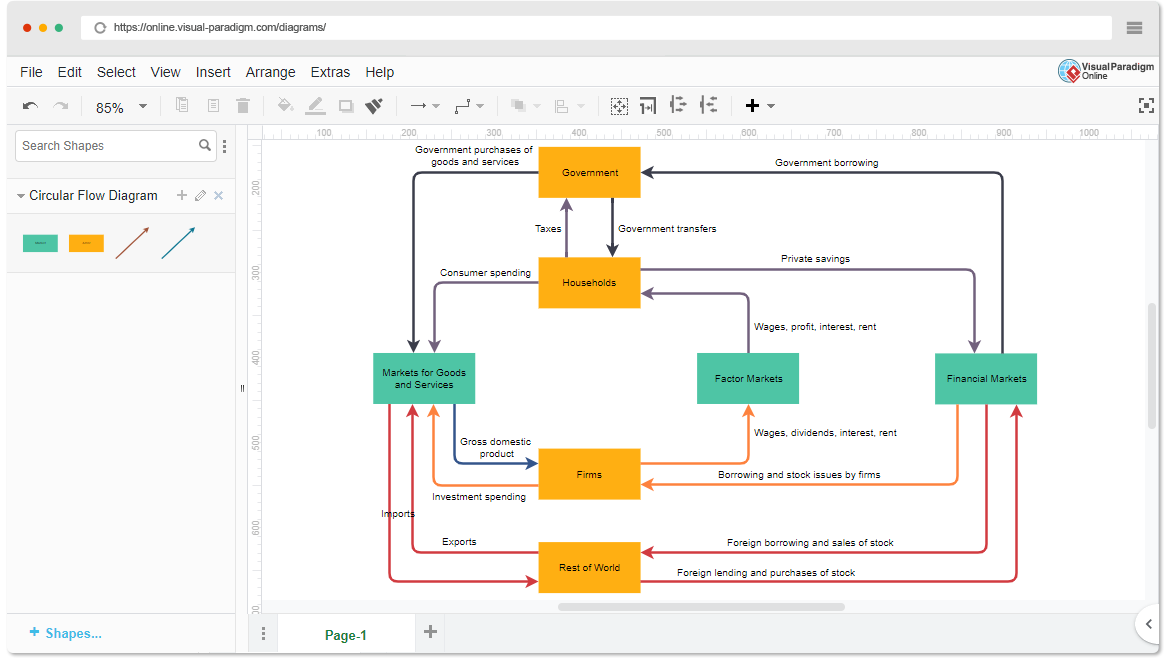
Task: Switch to the Page-1 tab
Action: [x=346, y=635]
